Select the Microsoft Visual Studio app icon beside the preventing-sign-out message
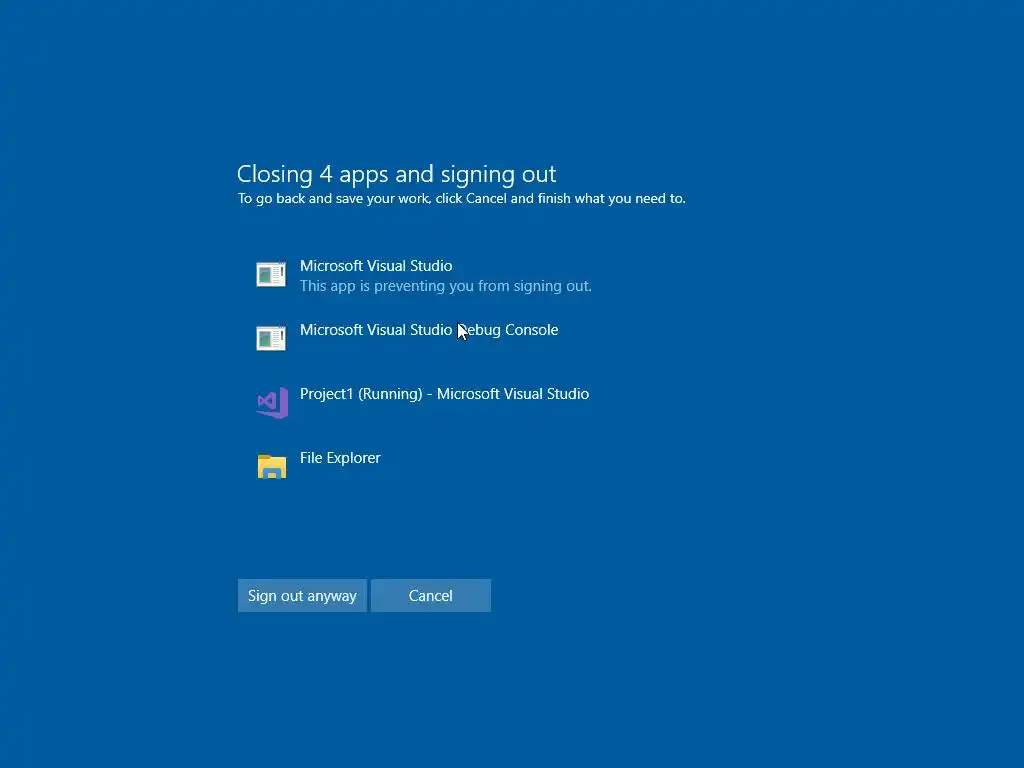The image size is (1024, 768). [x=271, y=274]
